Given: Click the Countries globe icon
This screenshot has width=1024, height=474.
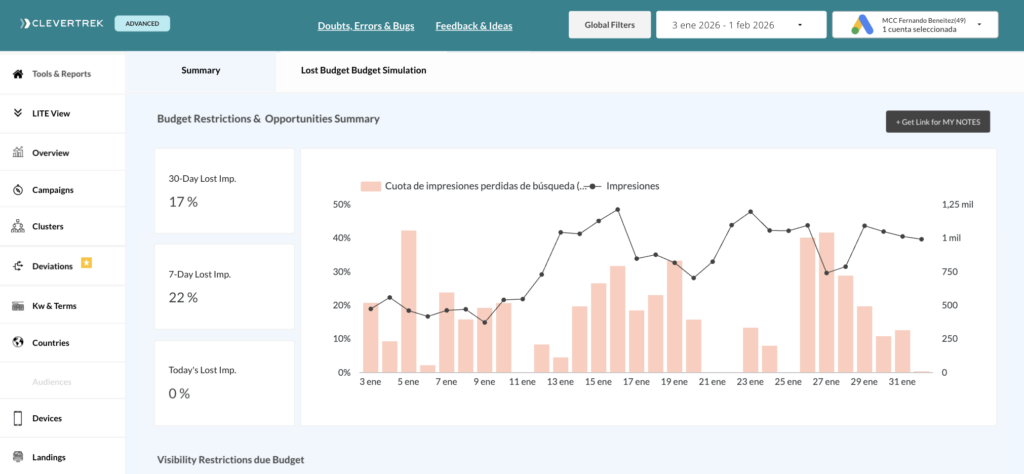Looking at the screenshot, I should (18, 343).
